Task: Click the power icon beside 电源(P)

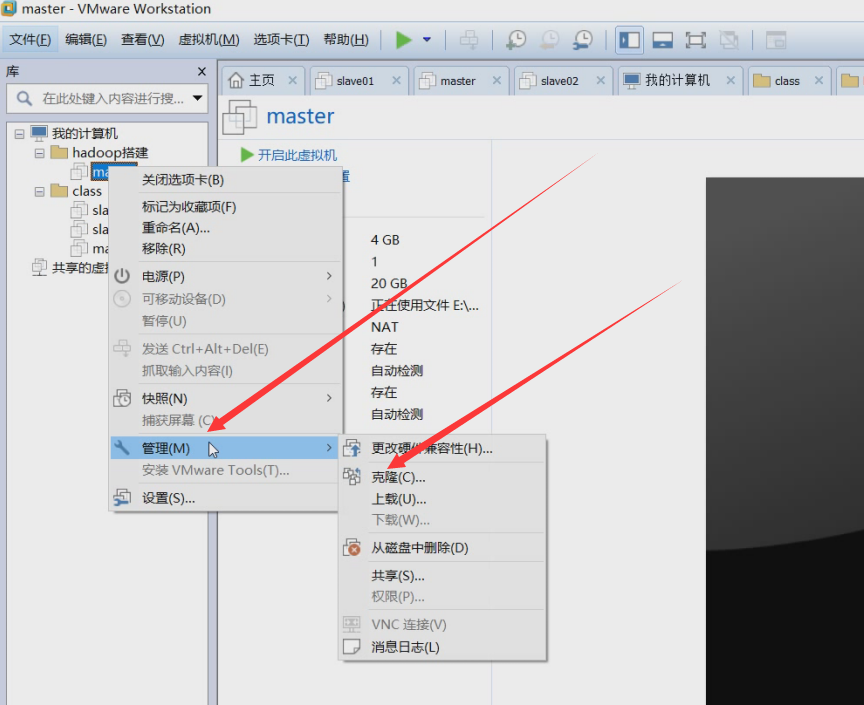Action: point(122,276)
